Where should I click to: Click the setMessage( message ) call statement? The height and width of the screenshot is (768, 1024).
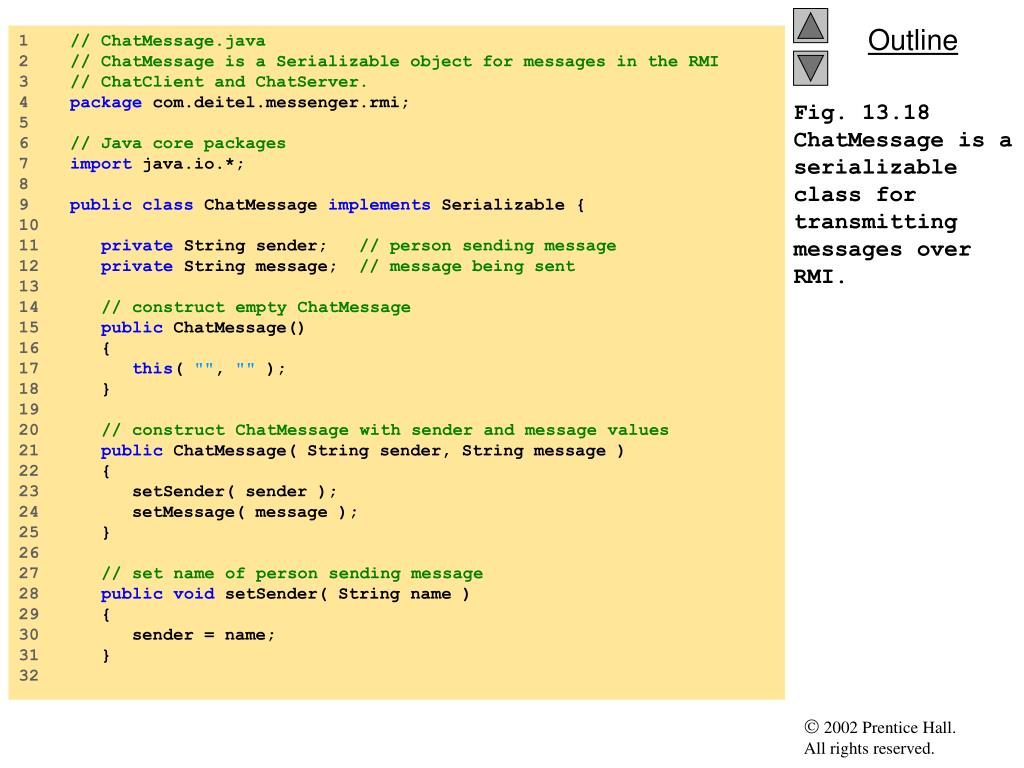coord(244,512)
